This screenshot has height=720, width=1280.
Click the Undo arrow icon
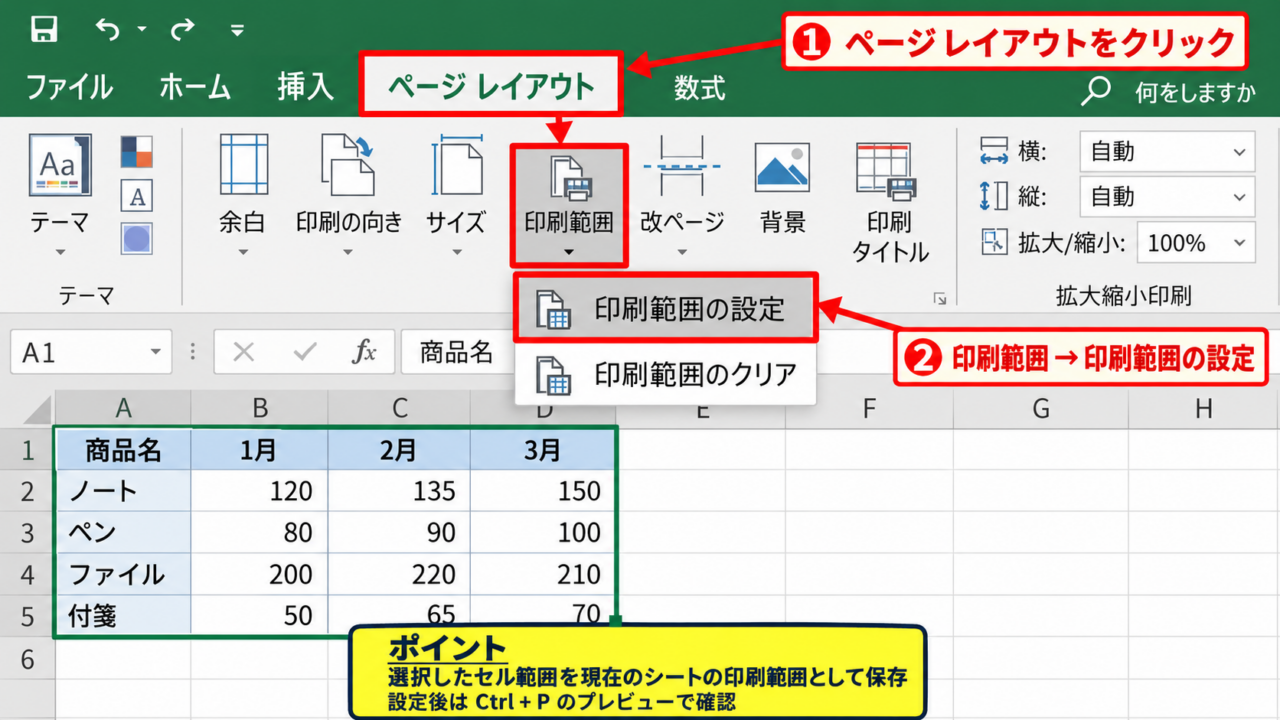[106, 30]
